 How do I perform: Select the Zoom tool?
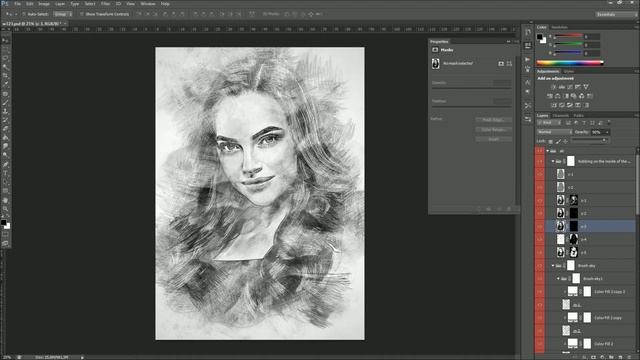click(x=5, y=209)
